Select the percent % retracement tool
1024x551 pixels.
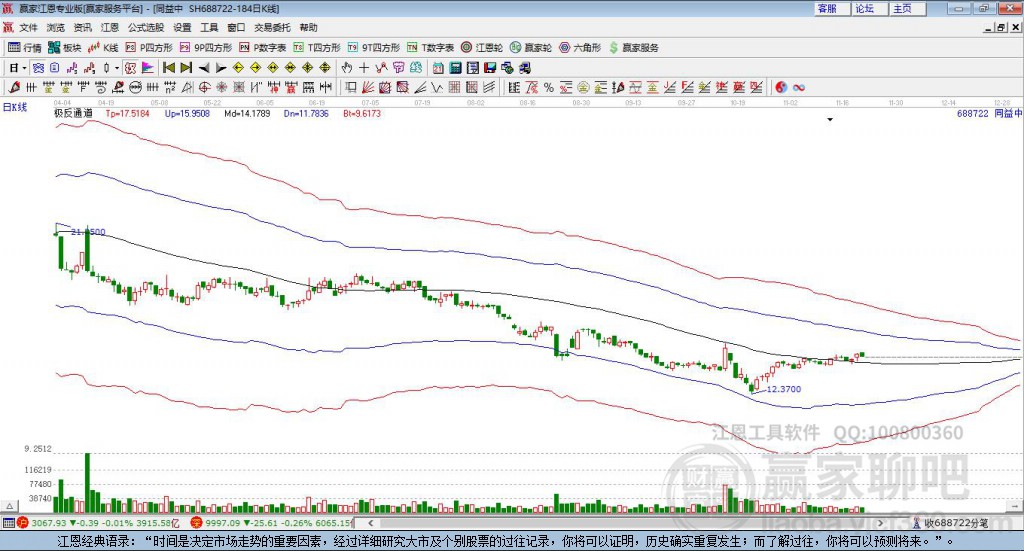(x=549, y=87)
